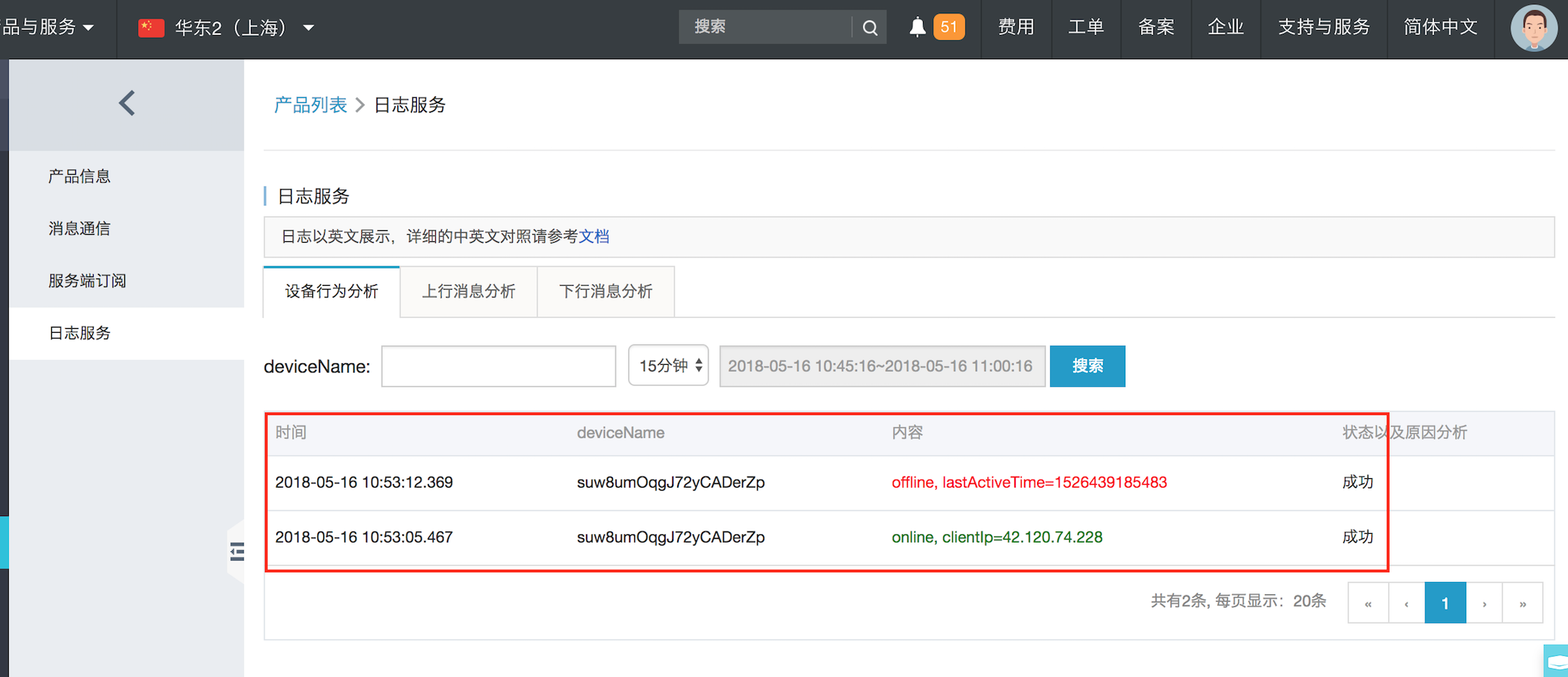Switch to the 上行消息分析 tab
The height and width of the screenshot is (677, 1568).
[x=469, y=292]
